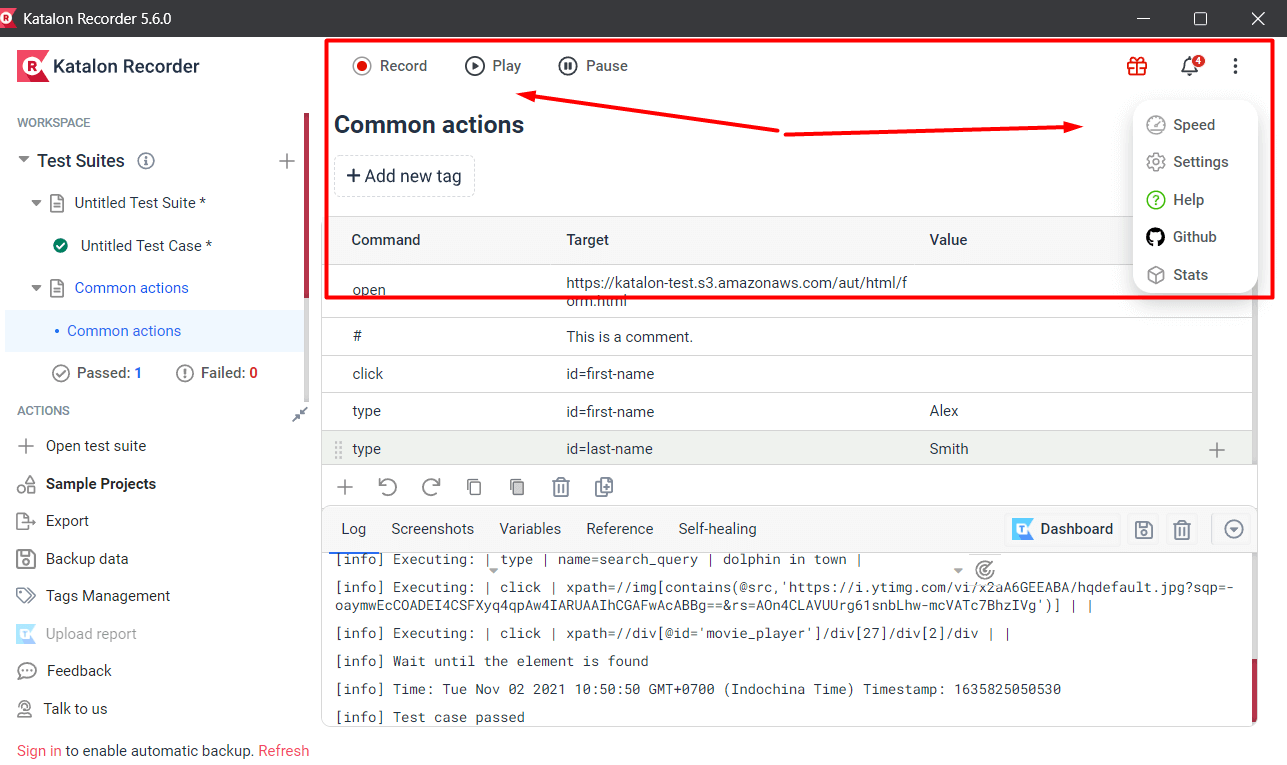
Task: Open the Dashboard from log panel
Action: tap(1063, 529)
